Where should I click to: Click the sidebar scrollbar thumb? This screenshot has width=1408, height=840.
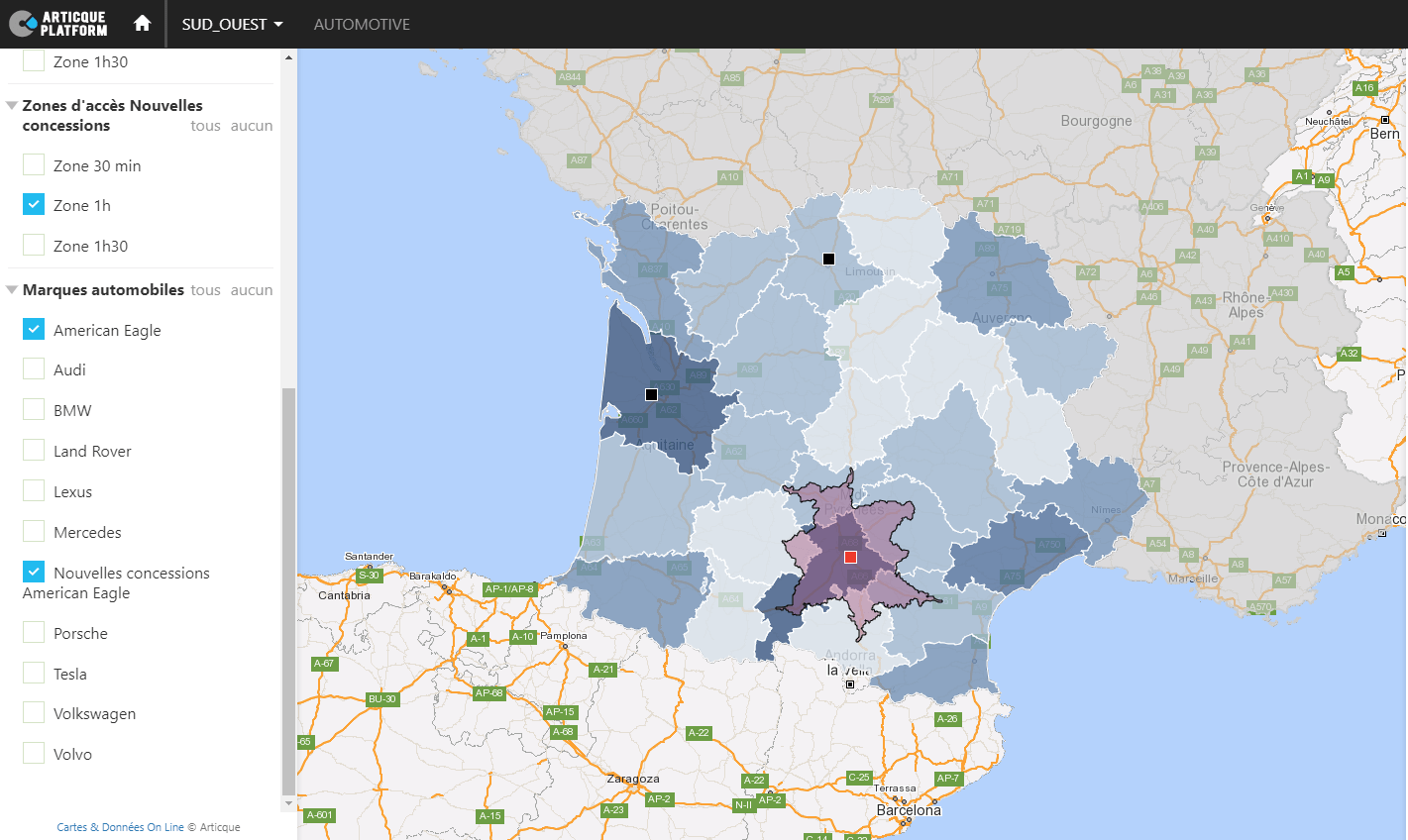pos(288,591)
